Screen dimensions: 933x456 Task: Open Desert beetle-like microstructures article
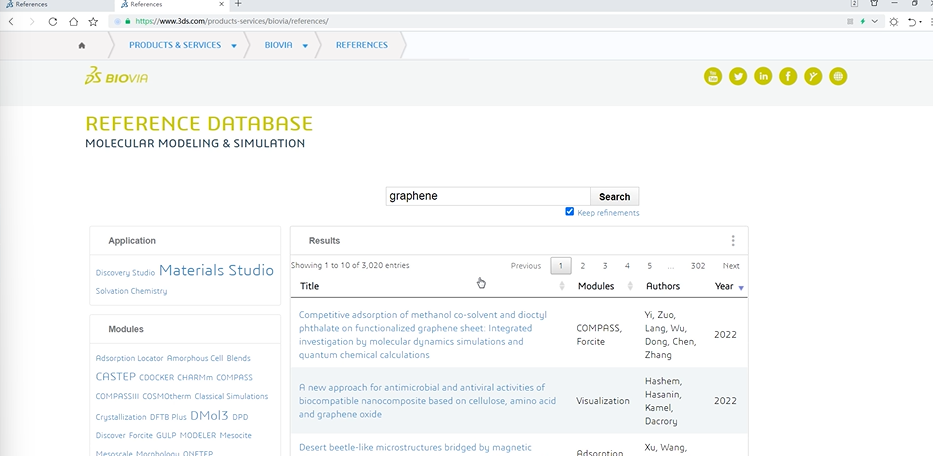(x=415, y=448)
